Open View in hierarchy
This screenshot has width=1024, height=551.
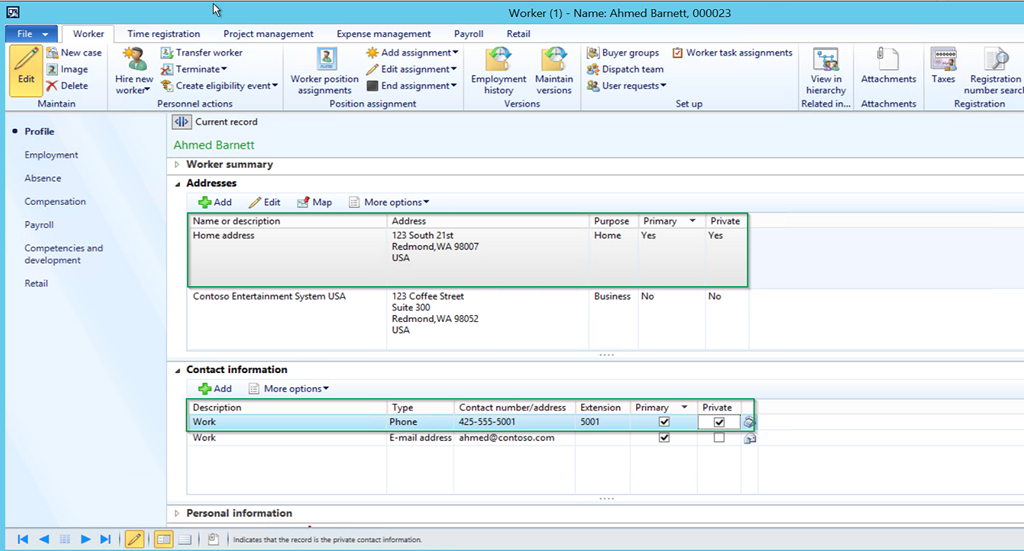point(825,60)
